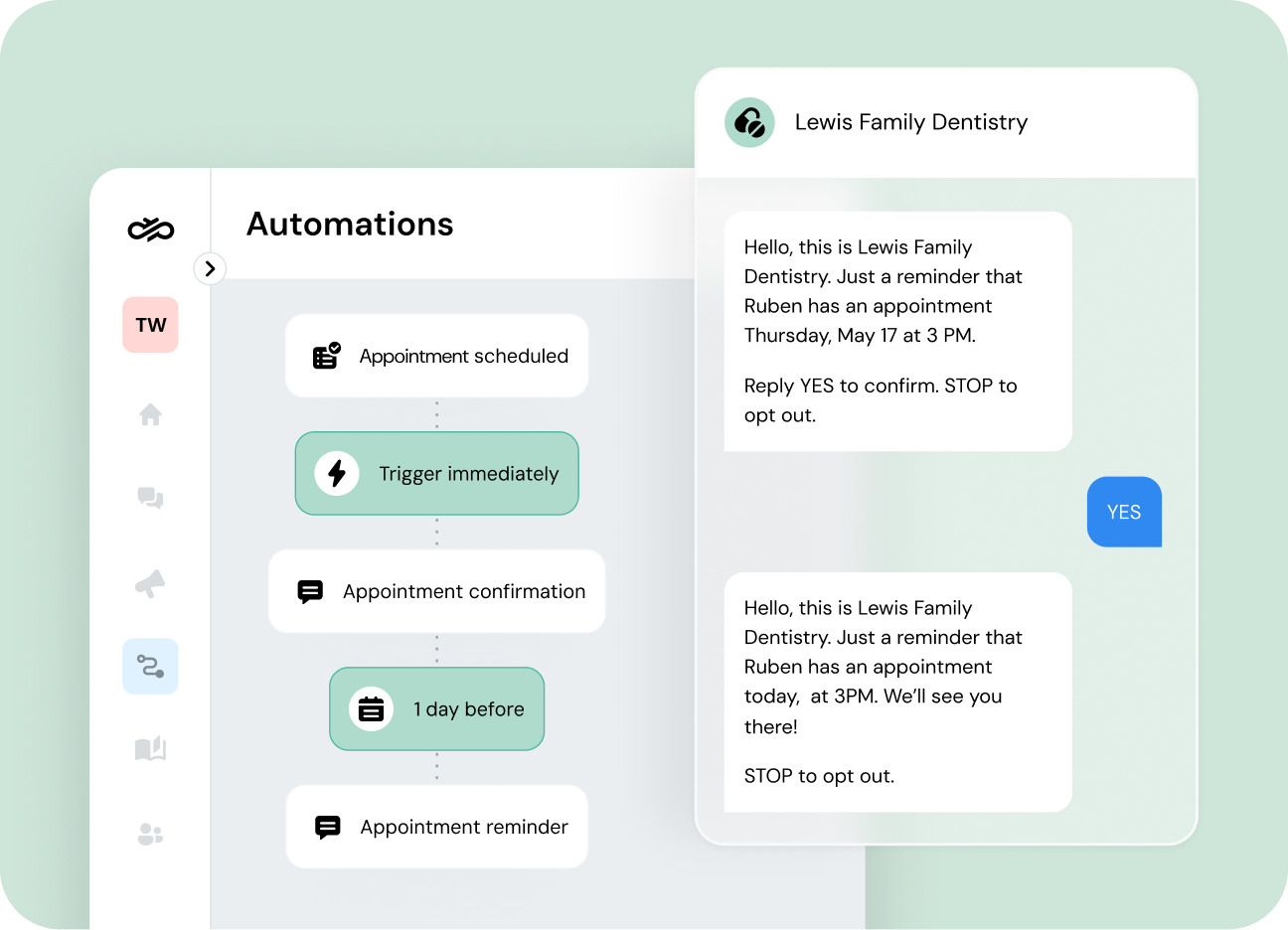Click the lightning bolt on Trigger immediately
The width and height of the screenshot is (1288, 930).
[336, 473]
